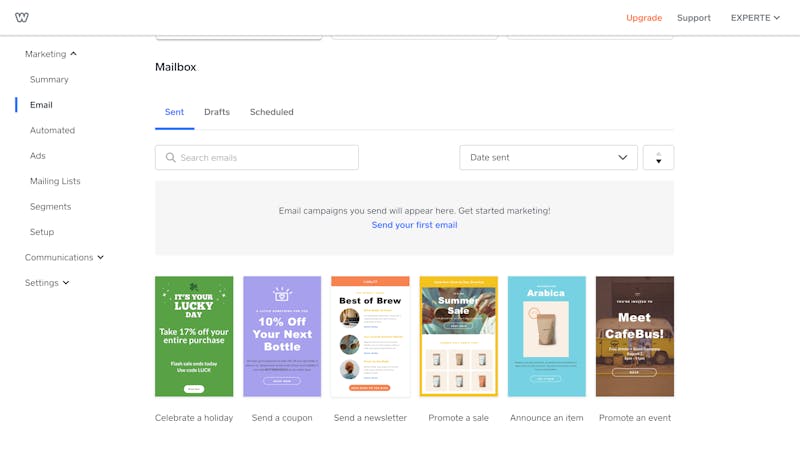Expand the Communications menu
Viewport: 800px width, 450px height.
pyautogui.click(x=64, y=257)
